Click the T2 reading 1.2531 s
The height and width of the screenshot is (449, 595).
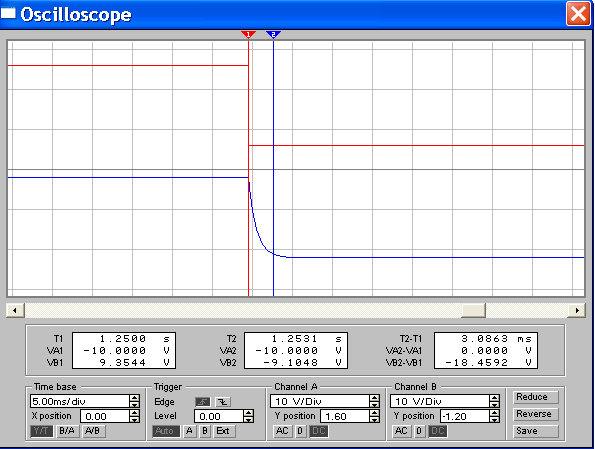[x=307, y=339]
